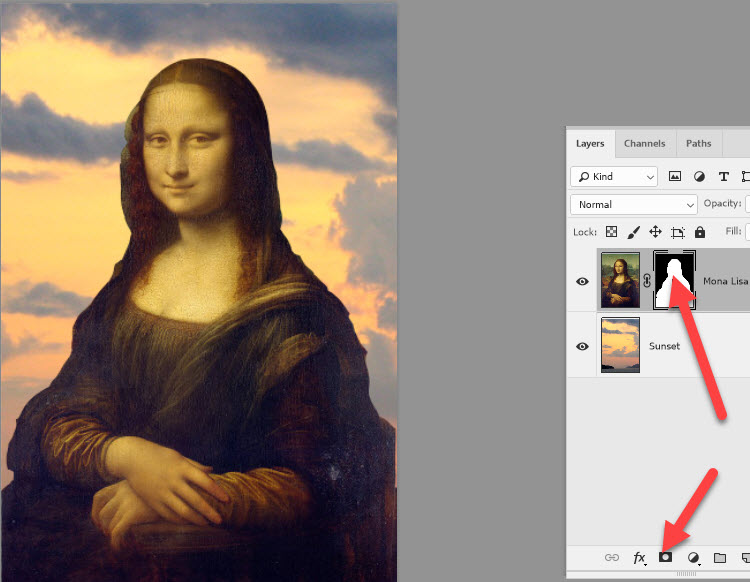750x582 pixels.
Task: Click the link layers icon
Action: pyautogui.click(x=612, y=558)
